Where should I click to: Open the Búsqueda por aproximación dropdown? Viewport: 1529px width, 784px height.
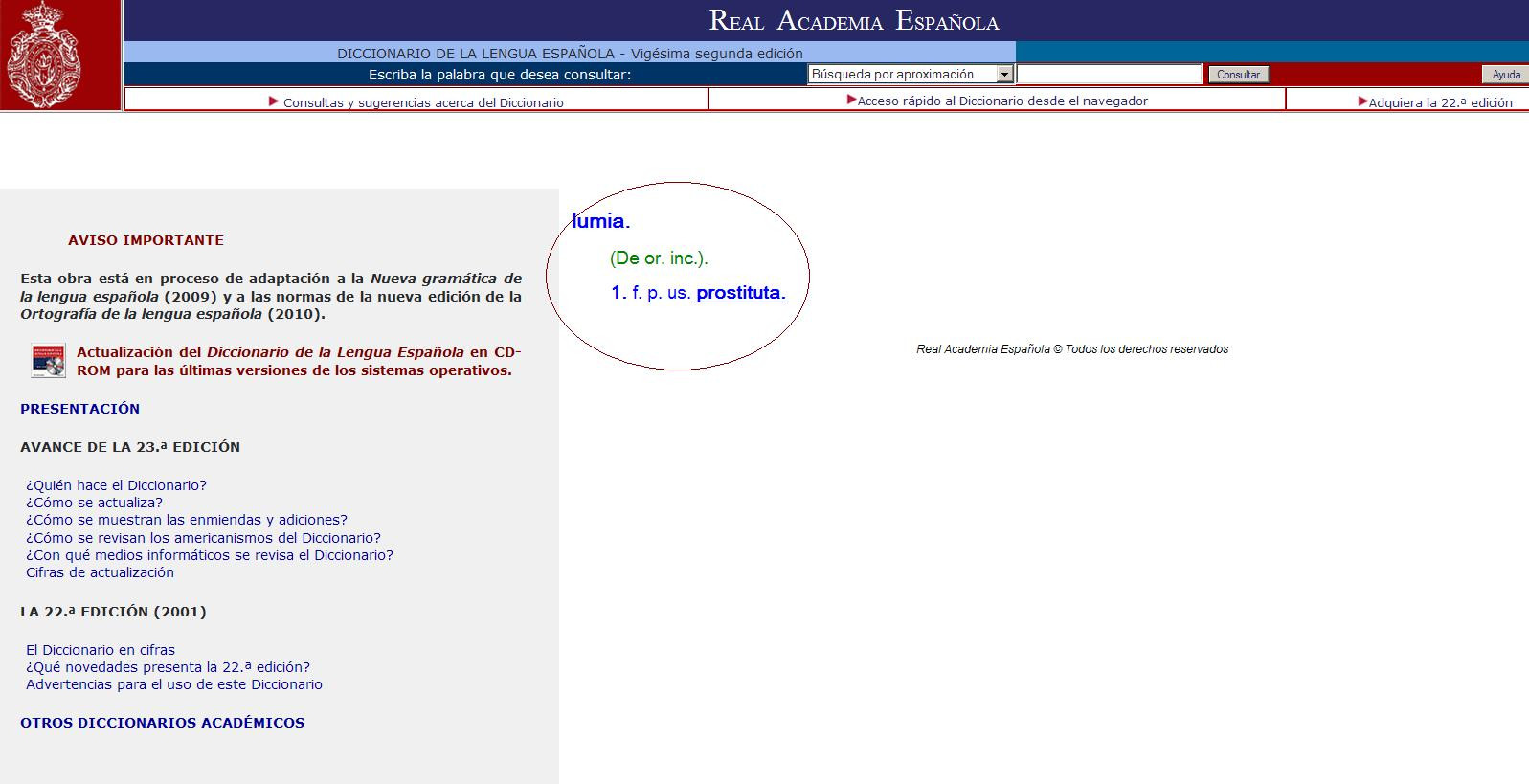point(911,75)
